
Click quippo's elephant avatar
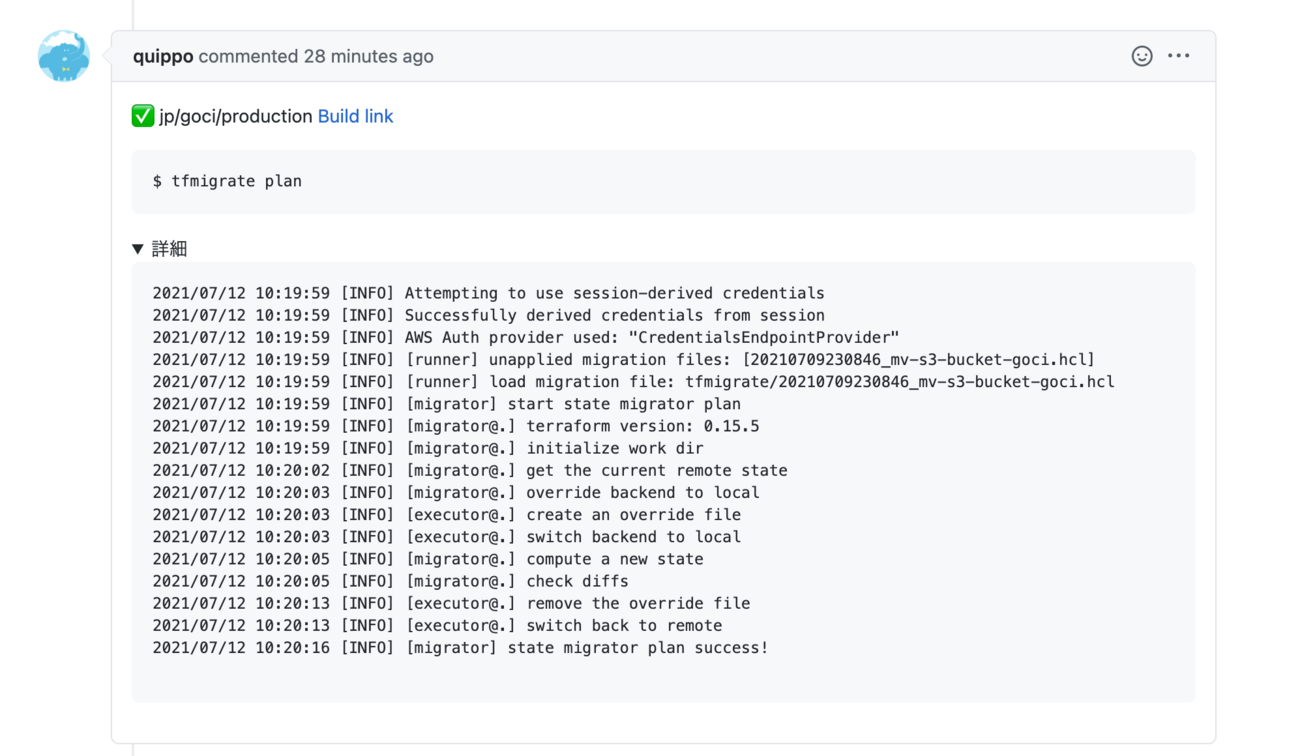pyautogui.click(x=64, y=56)
